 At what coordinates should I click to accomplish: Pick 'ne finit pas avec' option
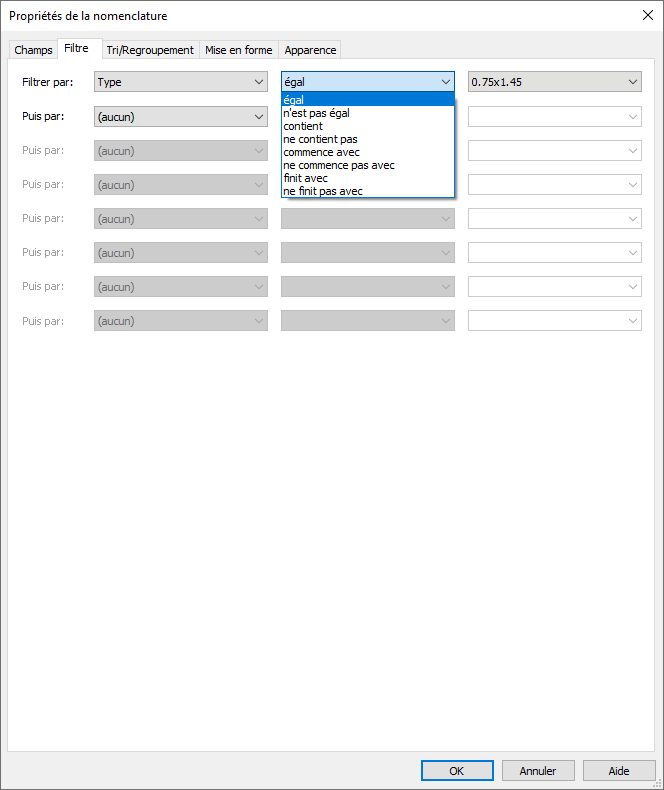[323, 191]
